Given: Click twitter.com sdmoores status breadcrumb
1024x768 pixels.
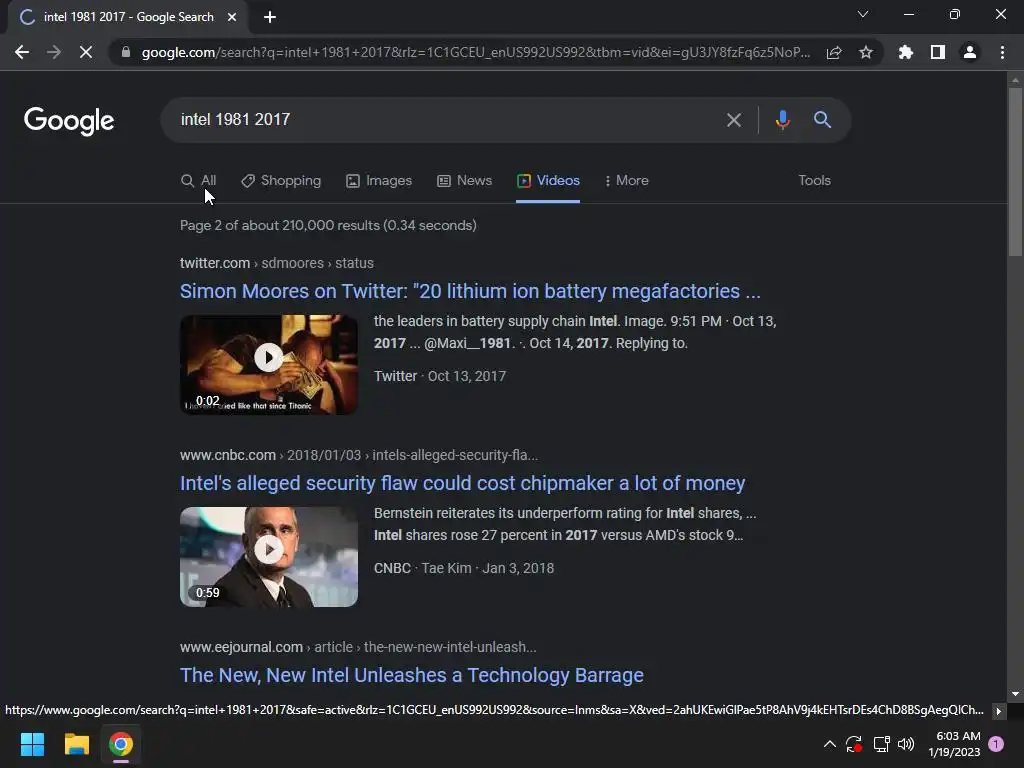Looking at the screenshot, I should (x=277, y=263).
